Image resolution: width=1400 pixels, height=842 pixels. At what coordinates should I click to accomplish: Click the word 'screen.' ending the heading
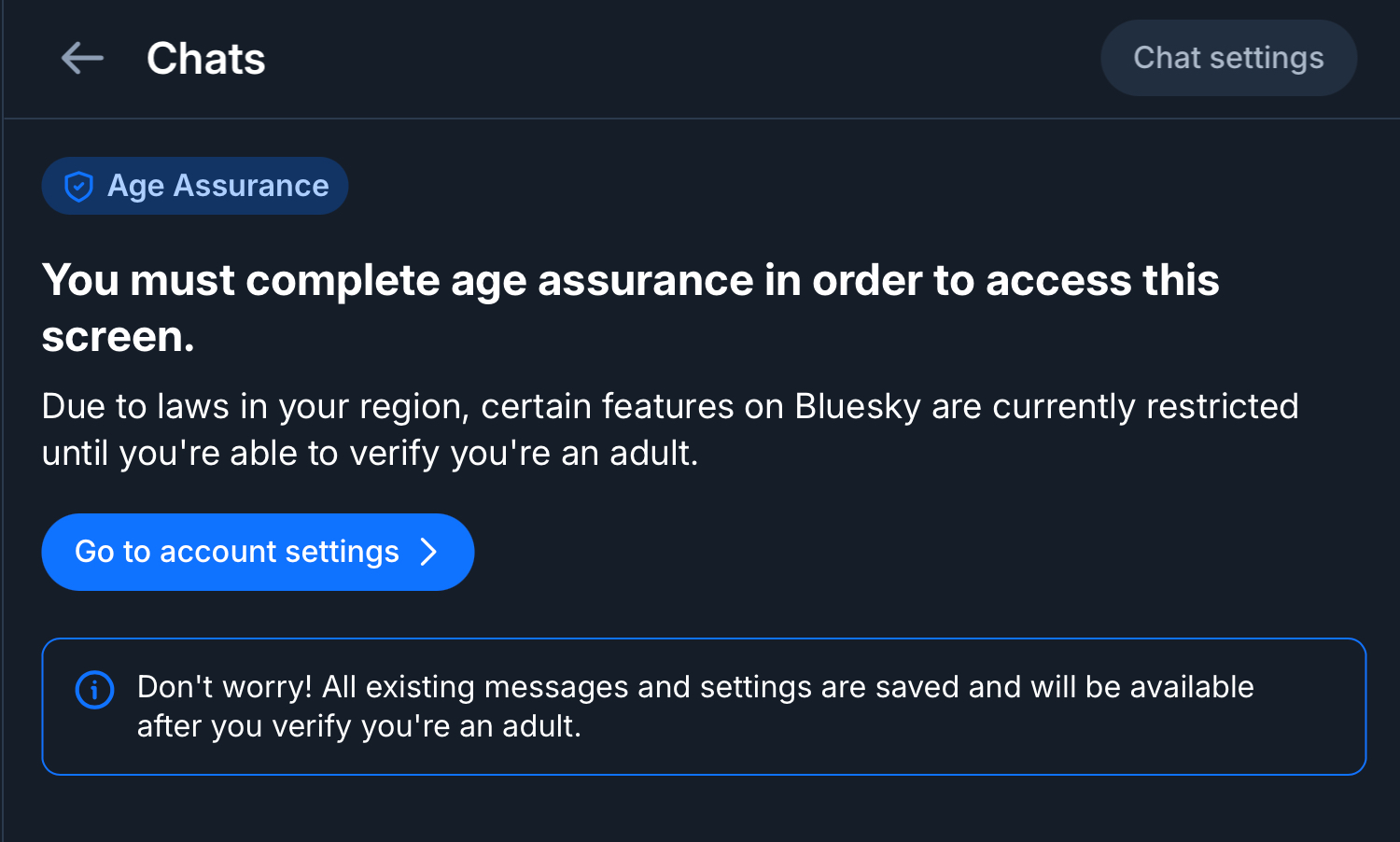[x=119, y=337]
